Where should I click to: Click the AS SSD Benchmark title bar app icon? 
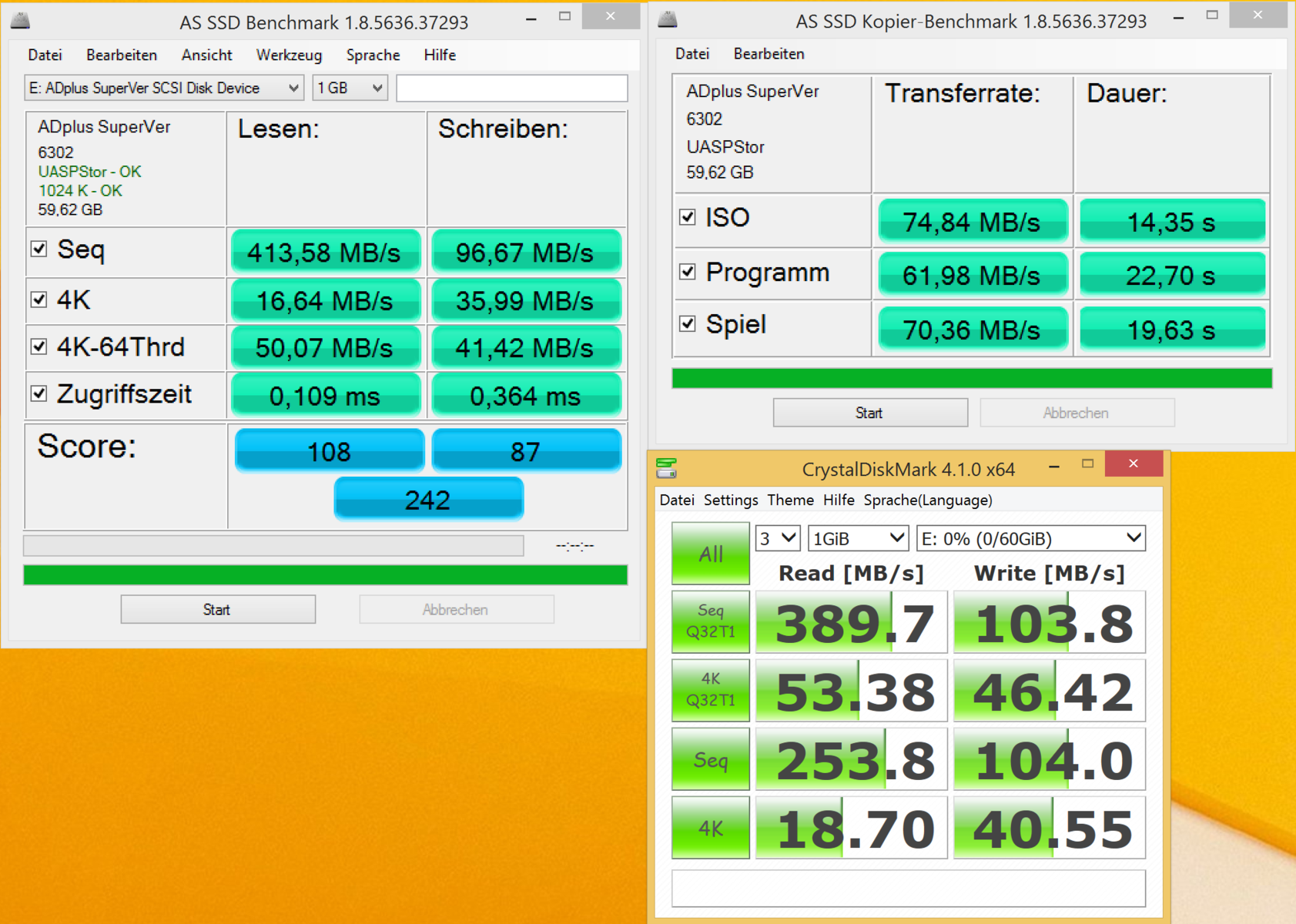pos(20,21)
